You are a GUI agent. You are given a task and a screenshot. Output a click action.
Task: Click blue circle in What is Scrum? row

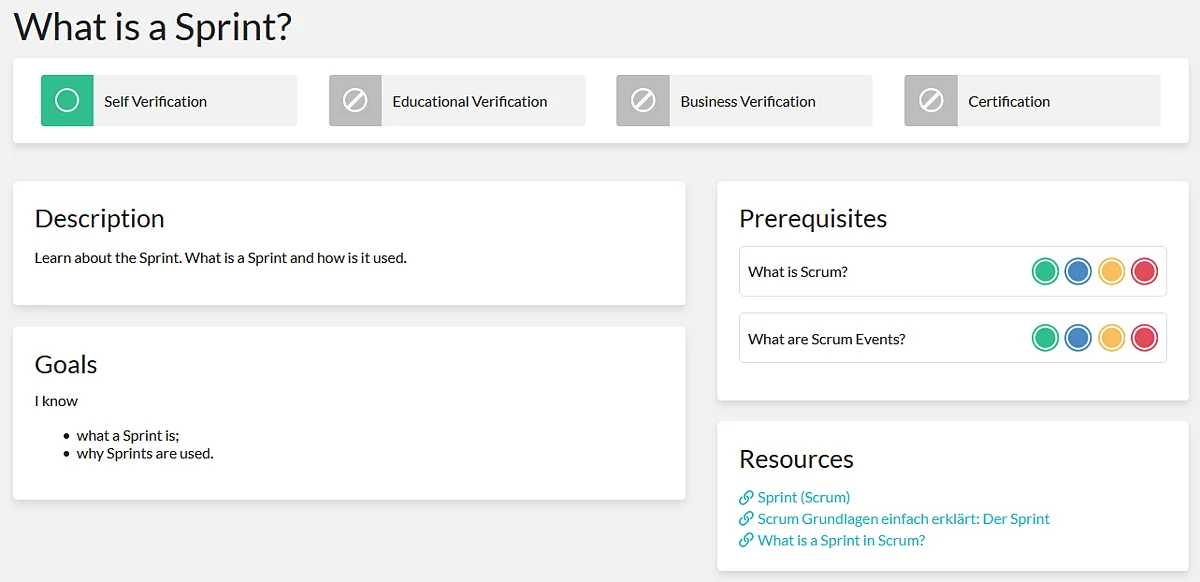click(x=1078, y=271)
